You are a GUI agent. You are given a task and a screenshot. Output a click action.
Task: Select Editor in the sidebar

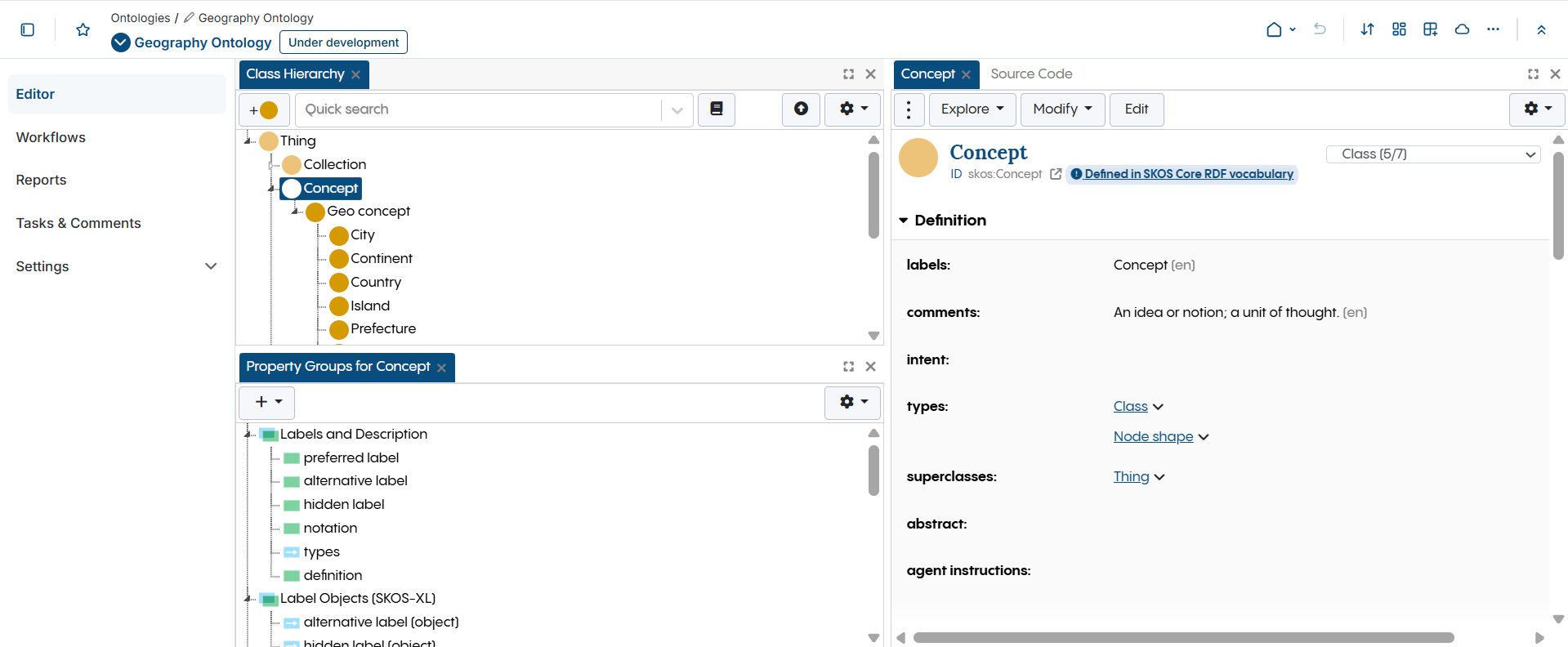click(117, 94)
